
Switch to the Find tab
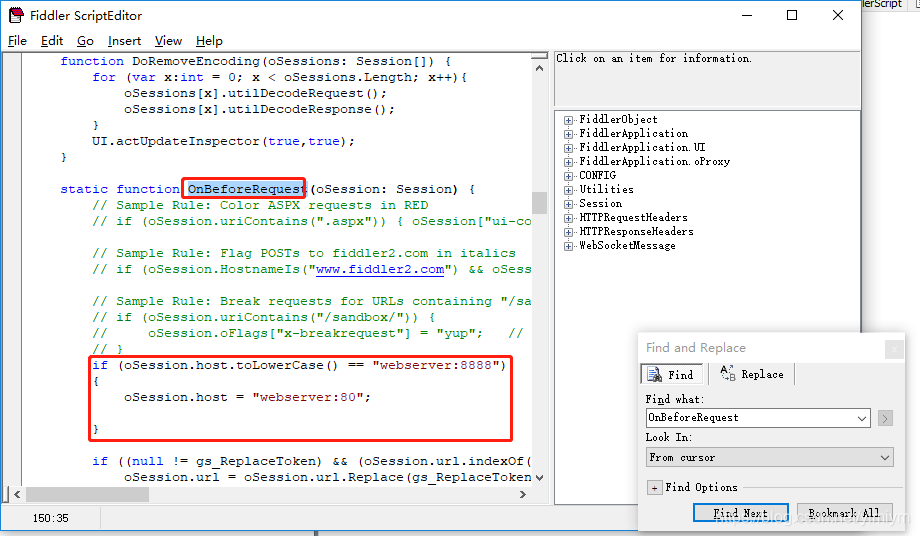coord(671,374)
